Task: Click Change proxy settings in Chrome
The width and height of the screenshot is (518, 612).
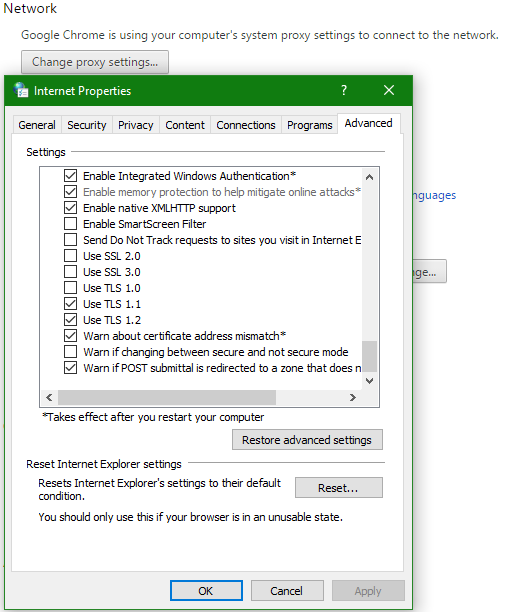Action: pyautogui.click(x=95, y=62)
